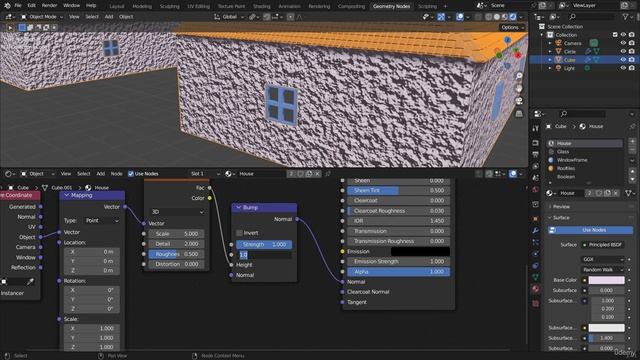Click the Noise texture Scale field
The image size is (640, 360).
[x=177, y=234]
